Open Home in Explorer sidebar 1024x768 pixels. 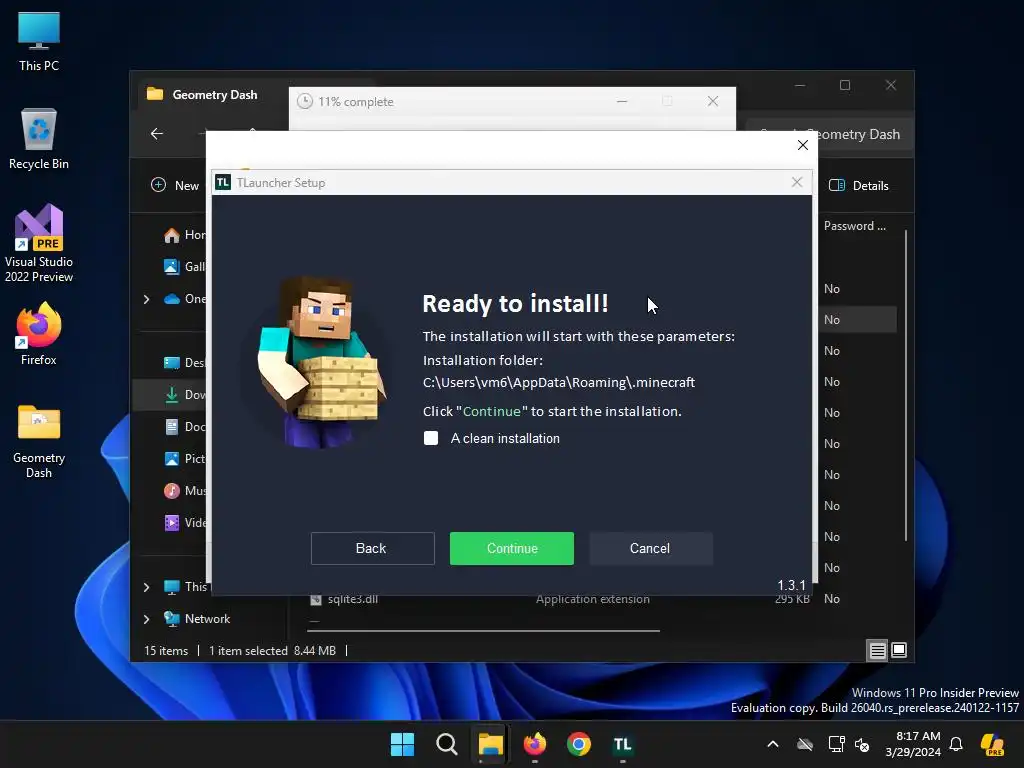pos(185,235)
